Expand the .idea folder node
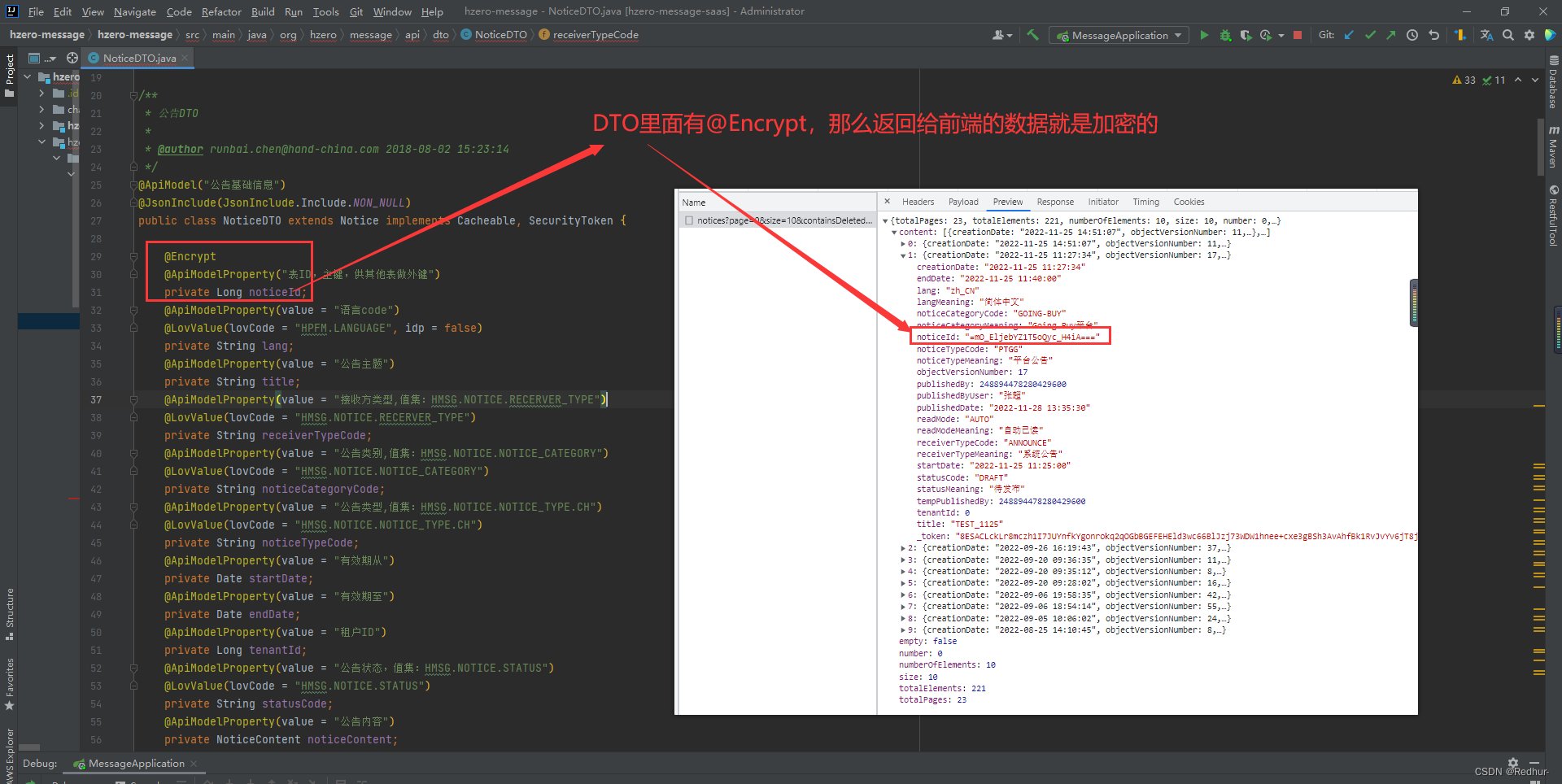The height and width of the screenshot is (784, 1562). pyautogui.click(x=41, y=94)
